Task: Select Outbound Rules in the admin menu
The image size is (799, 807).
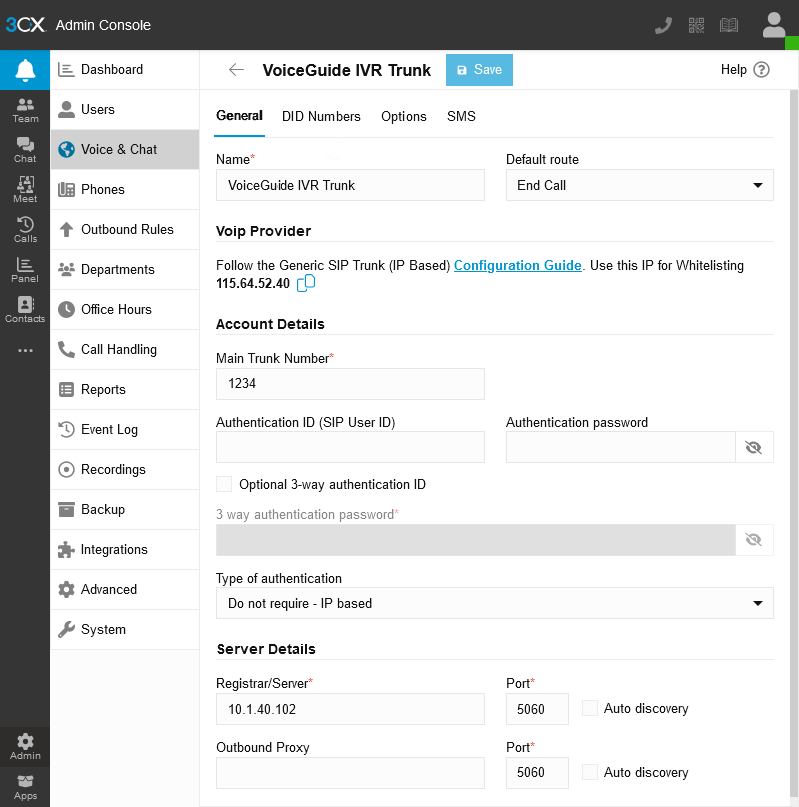Action: pyautogui.click(x=125, y=230)
